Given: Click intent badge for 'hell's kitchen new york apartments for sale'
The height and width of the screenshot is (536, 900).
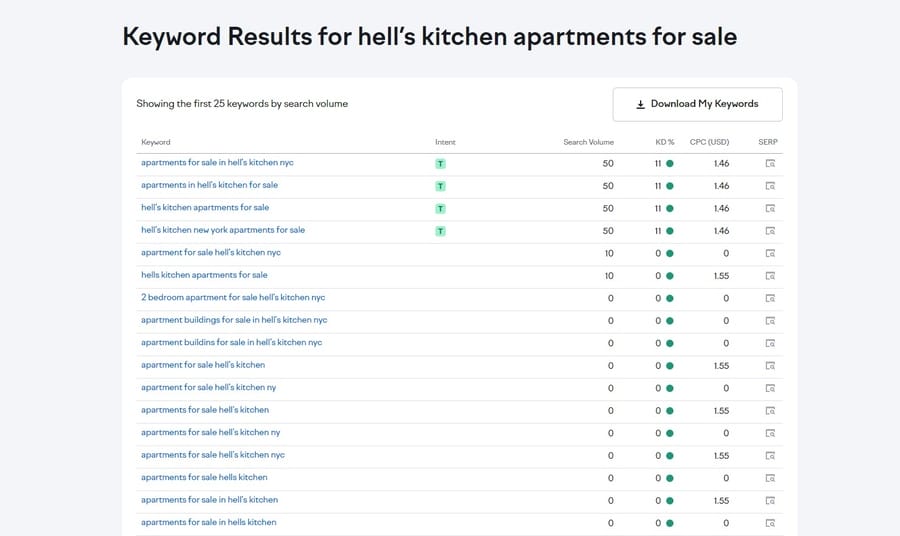Looking at the screenshot, I should [441, 231].
